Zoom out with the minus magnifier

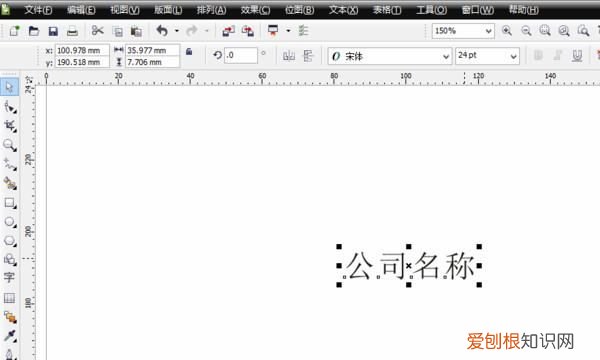pyautogui.click(x=526, y=31)
